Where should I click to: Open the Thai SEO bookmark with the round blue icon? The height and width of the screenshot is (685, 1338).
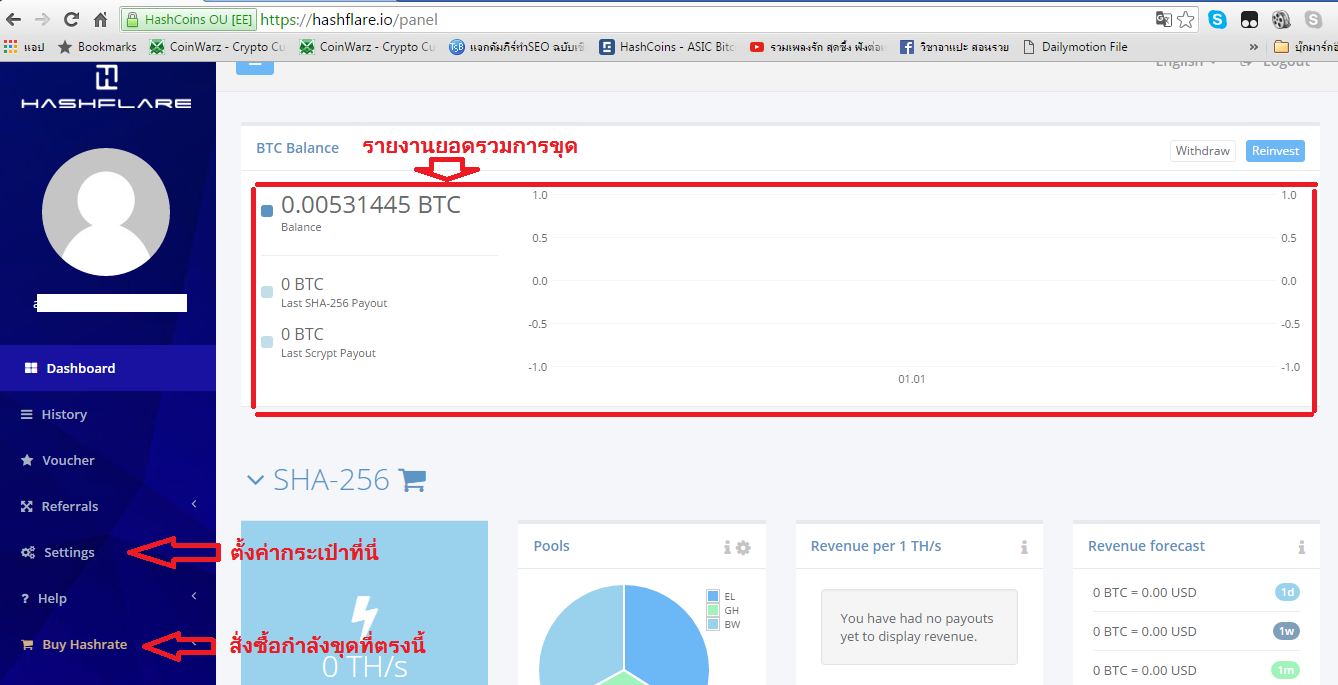(517, 46)
